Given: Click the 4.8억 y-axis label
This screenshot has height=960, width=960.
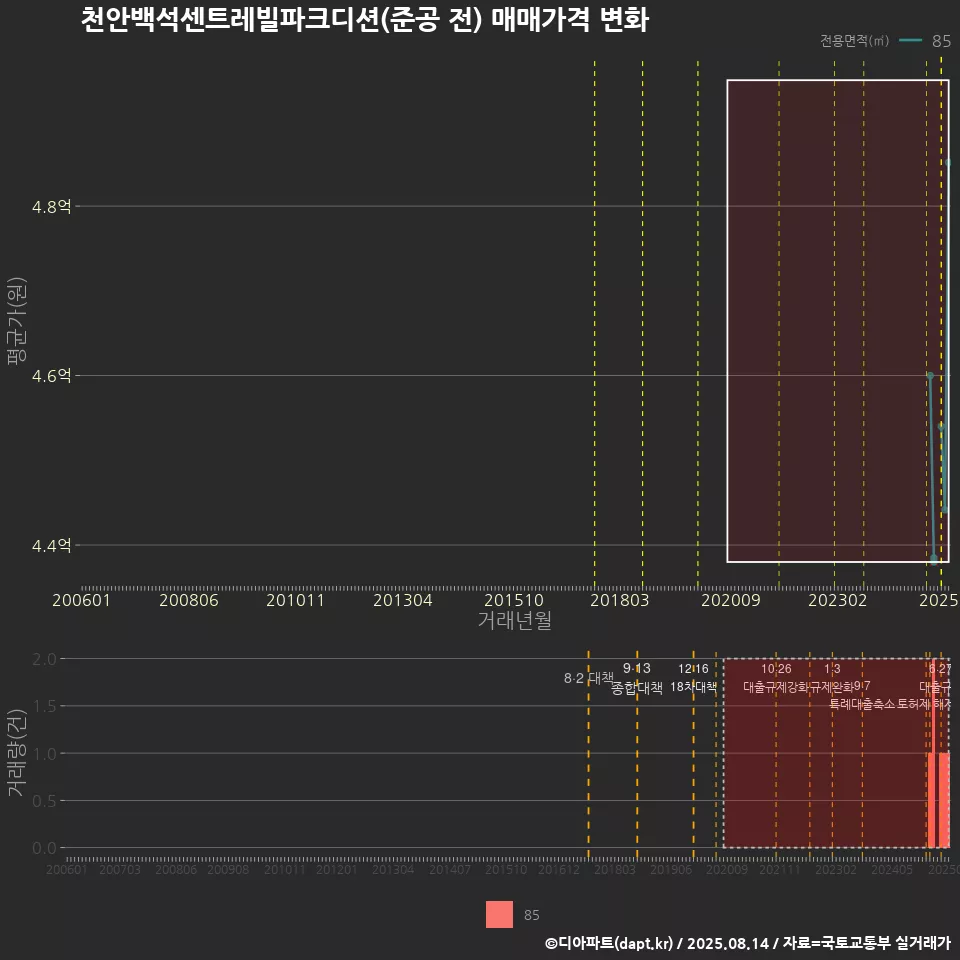Looking at the screenshot, I should pos(52,207).
